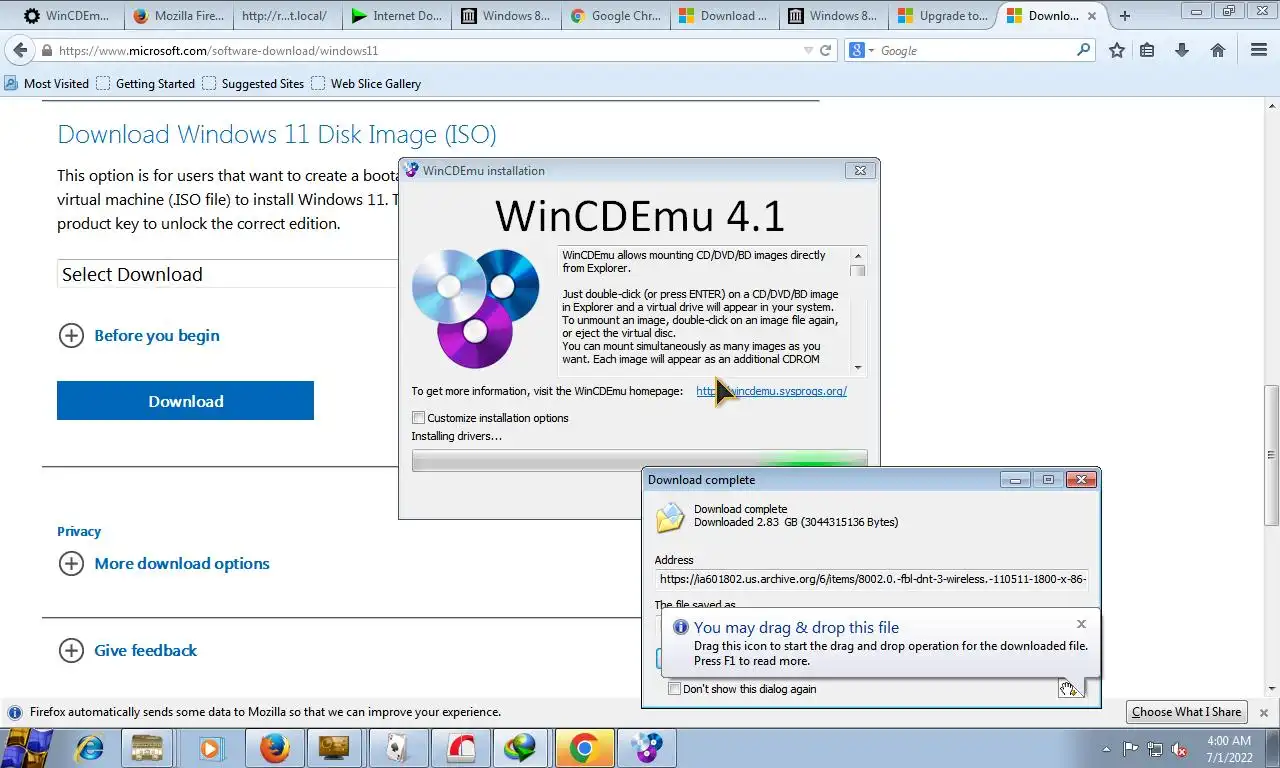Open the URL bar history dropdown arrow
Viewport: 1280px width, 768px height.
808,50
